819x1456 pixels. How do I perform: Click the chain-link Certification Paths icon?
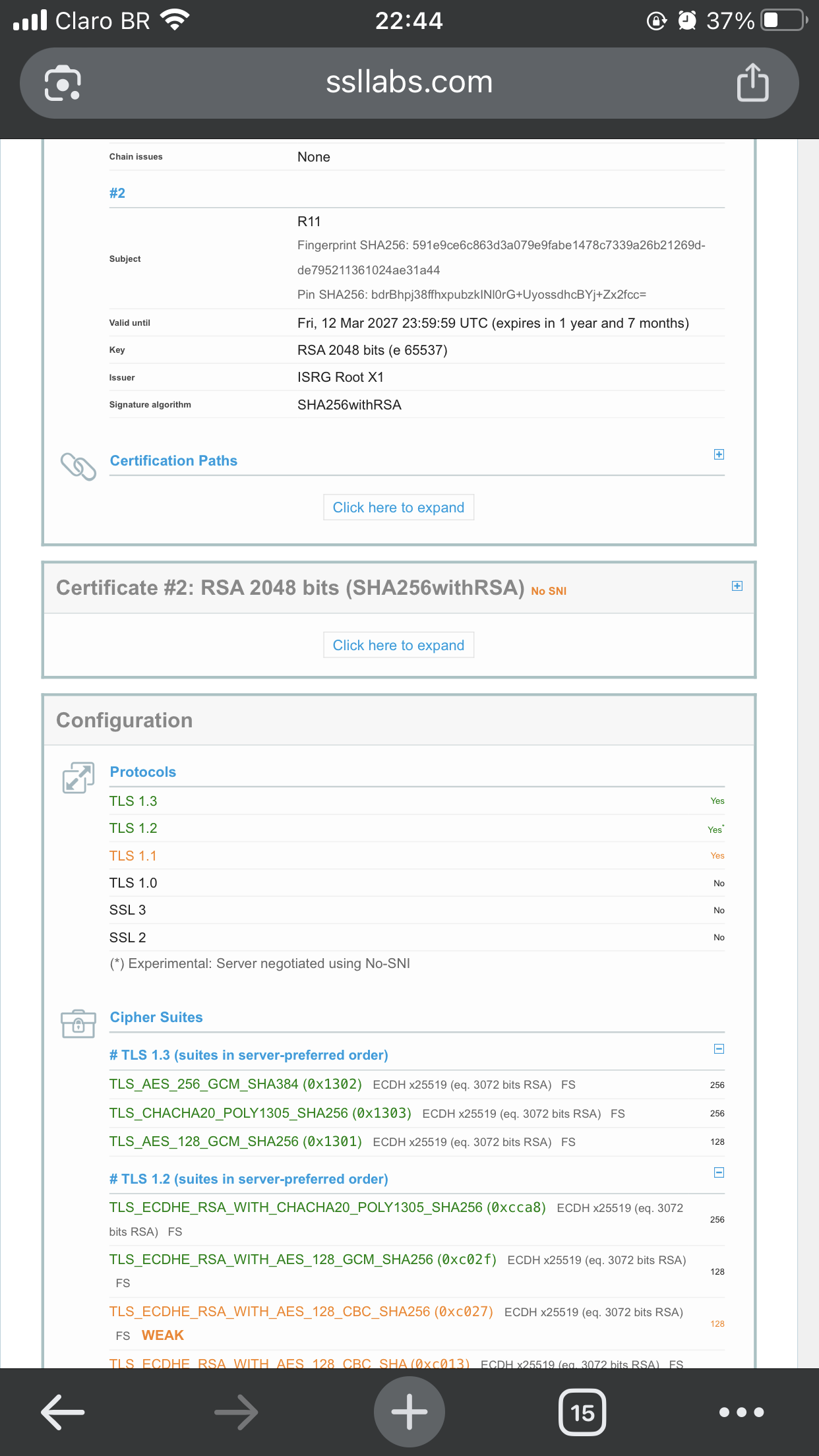(78, 466)
